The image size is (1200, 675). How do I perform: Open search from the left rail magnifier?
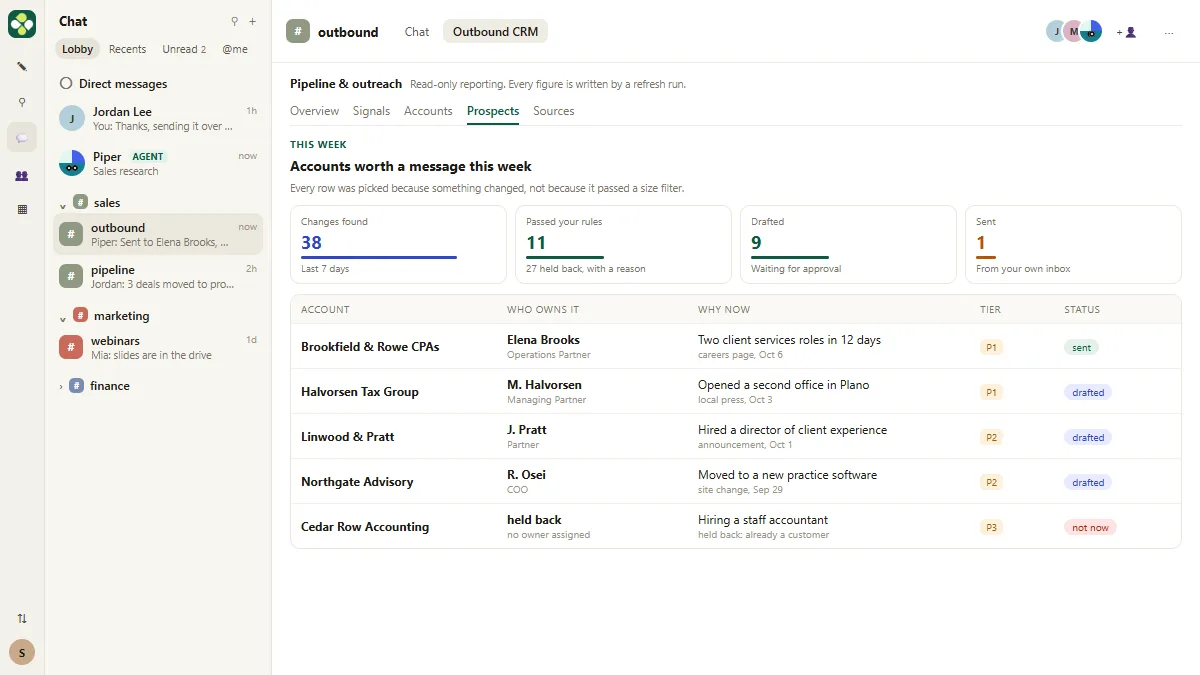tap(22, 102)
